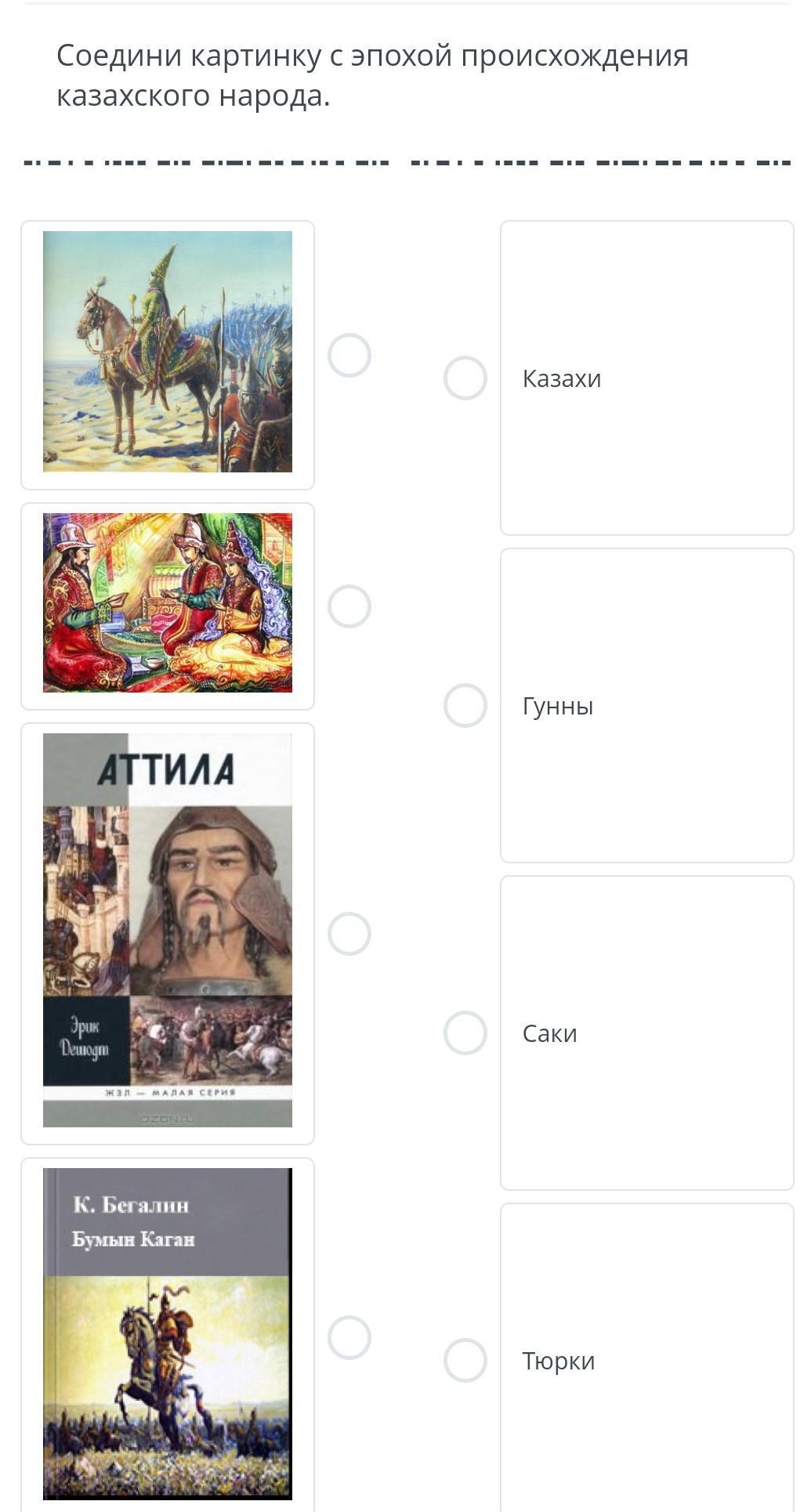
Task: Select the connector circle beside the horseman warrior image
Action: 349,356
